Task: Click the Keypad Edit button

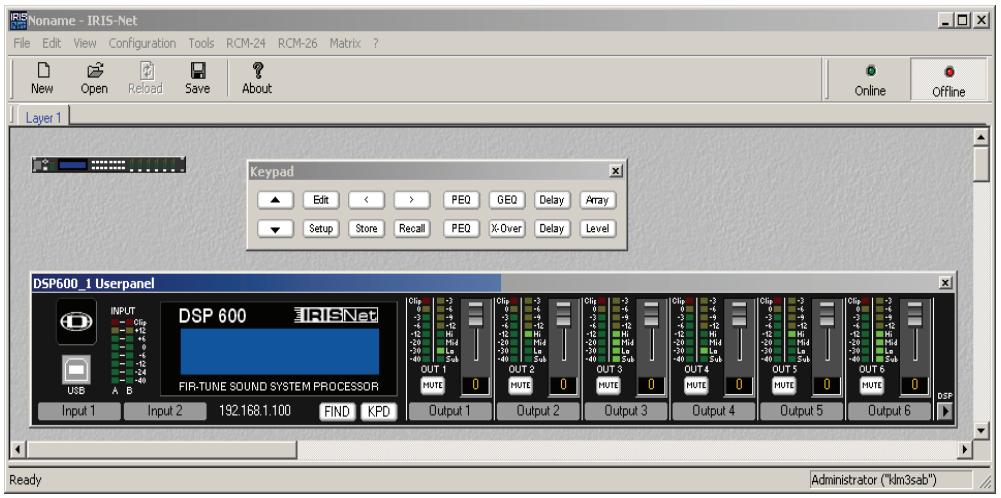Action: 321,200
